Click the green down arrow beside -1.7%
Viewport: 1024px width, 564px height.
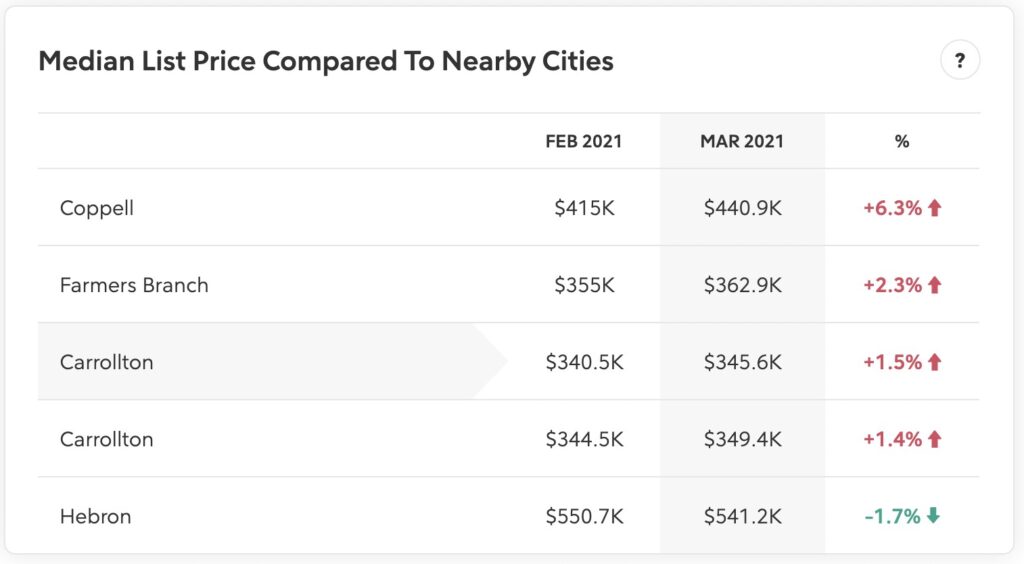(x=933, y=516)
